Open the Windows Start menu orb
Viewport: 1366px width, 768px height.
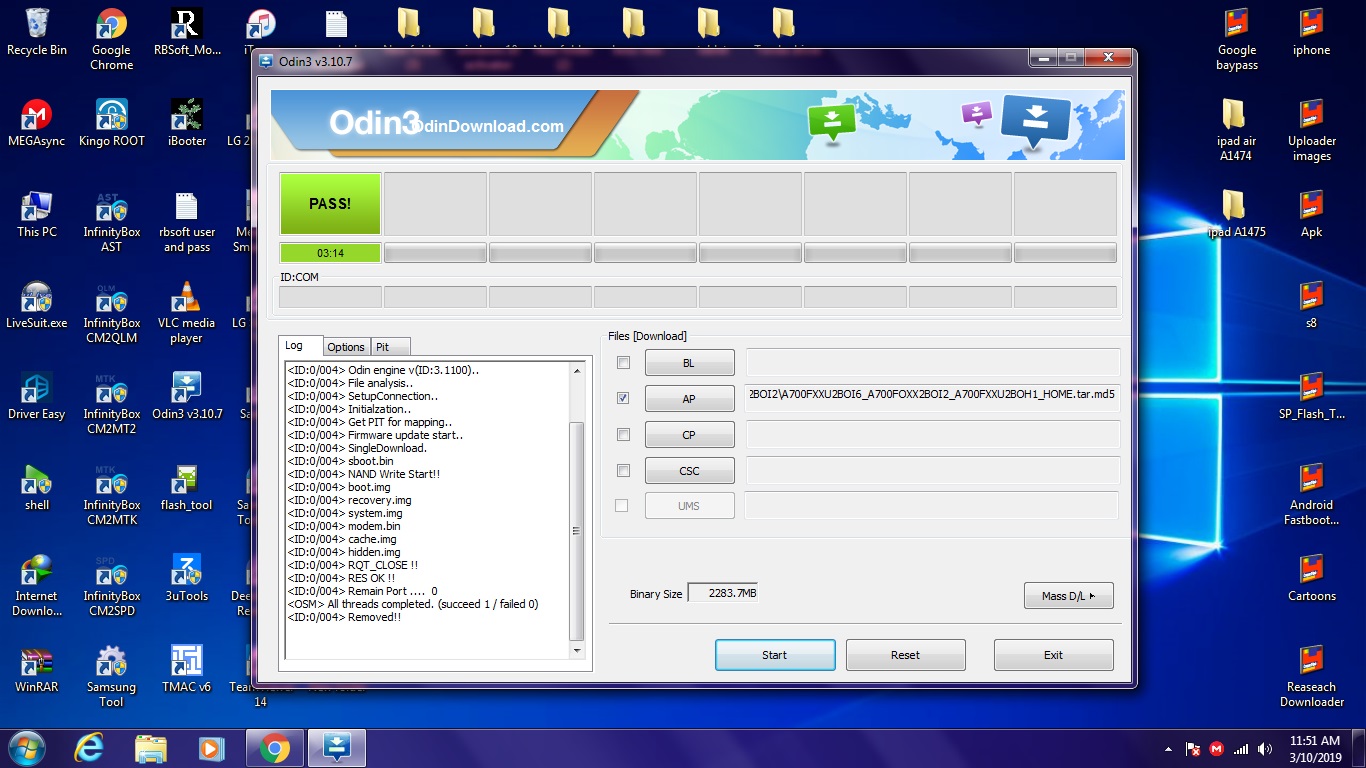[x=26, y=748]
